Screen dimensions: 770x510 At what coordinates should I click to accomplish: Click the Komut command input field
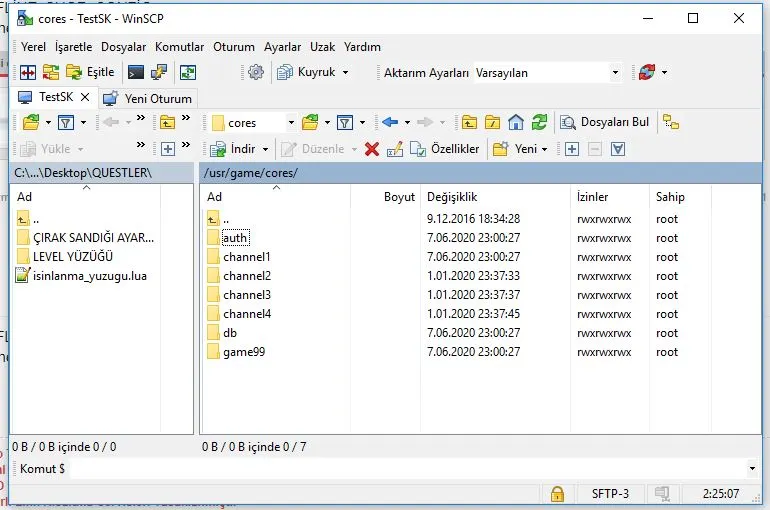pos(400,468)
